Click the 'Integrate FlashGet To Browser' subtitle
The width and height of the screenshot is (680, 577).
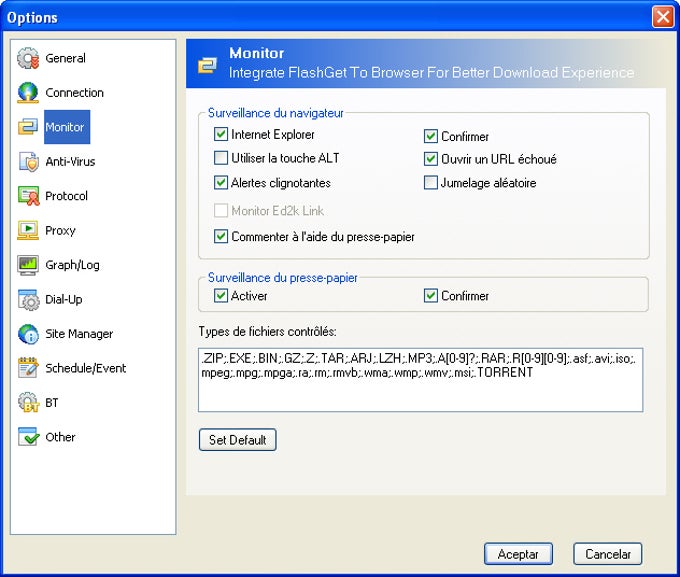[x=432, y=72]
